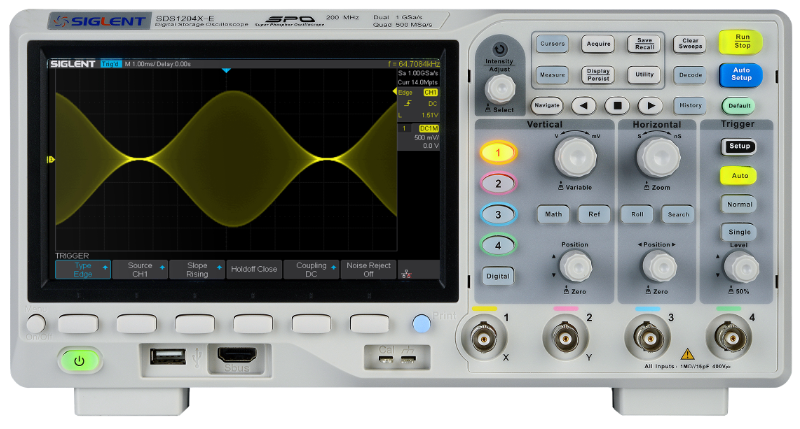Click the channel 2 BNC input connector
This screenshot has height=429, width=800.
(x=565, y=337)
